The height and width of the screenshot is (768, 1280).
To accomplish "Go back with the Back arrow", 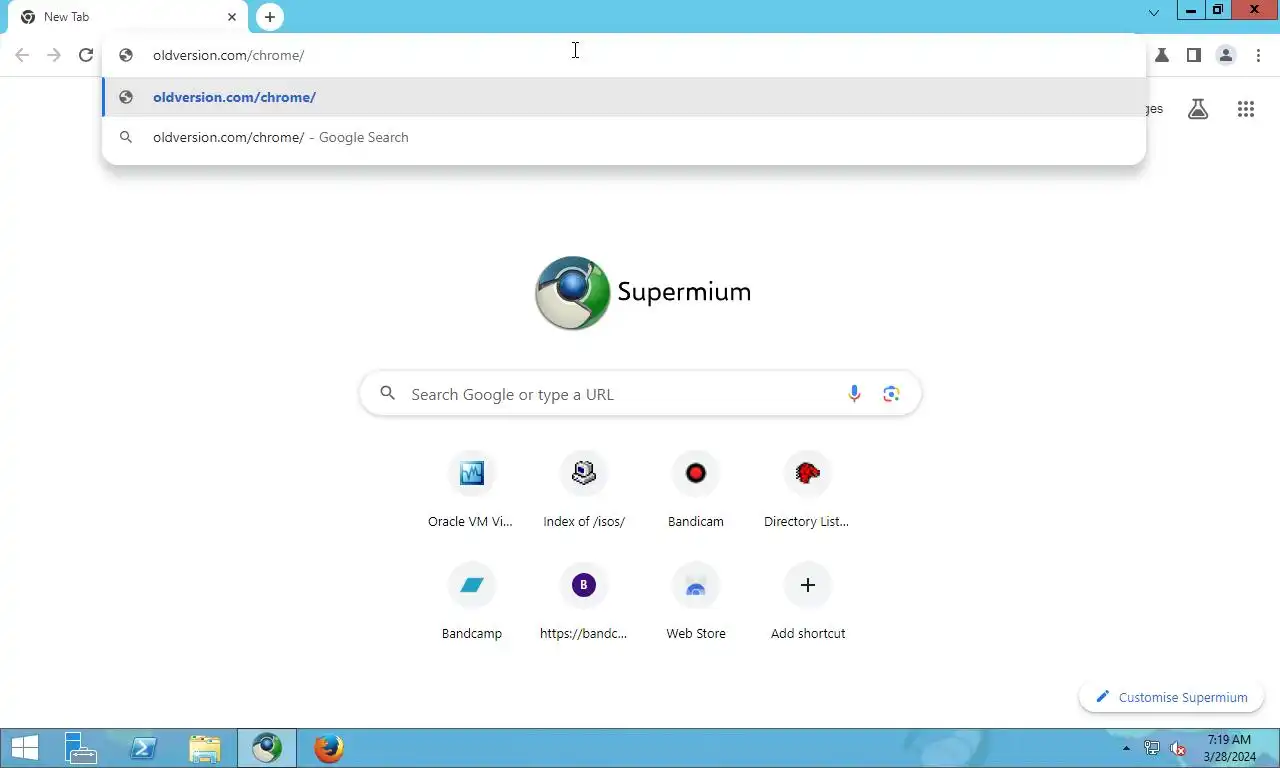I will click(x=22, y=55).
